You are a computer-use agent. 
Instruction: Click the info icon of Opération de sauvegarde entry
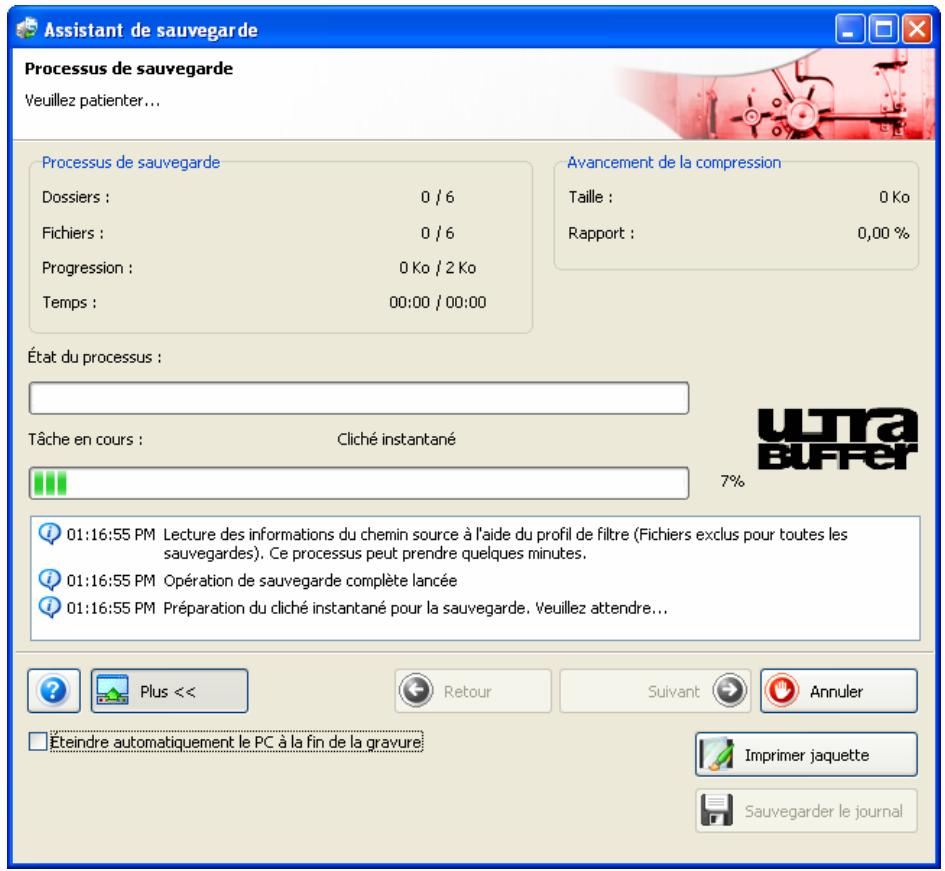(49, 580)
